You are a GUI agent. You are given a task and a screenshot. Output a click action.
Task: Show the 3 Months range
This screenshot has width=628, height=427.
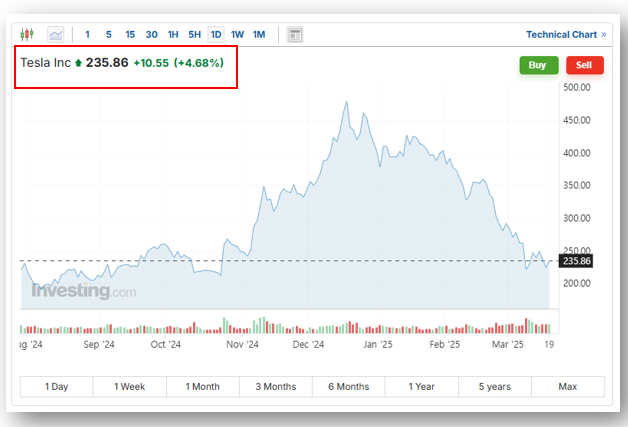(276, 387)
